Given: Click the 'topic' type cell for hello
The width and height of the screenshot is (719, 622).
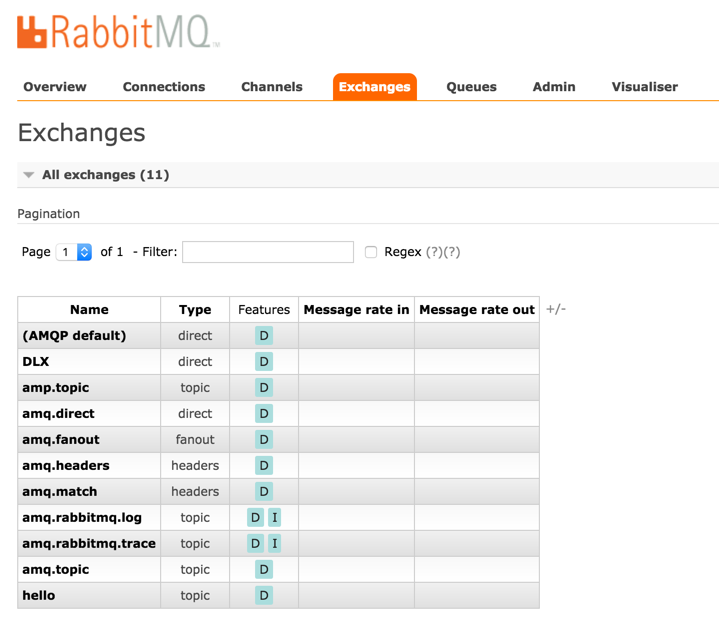Looking at the screenshot, I should pos(195,595).
